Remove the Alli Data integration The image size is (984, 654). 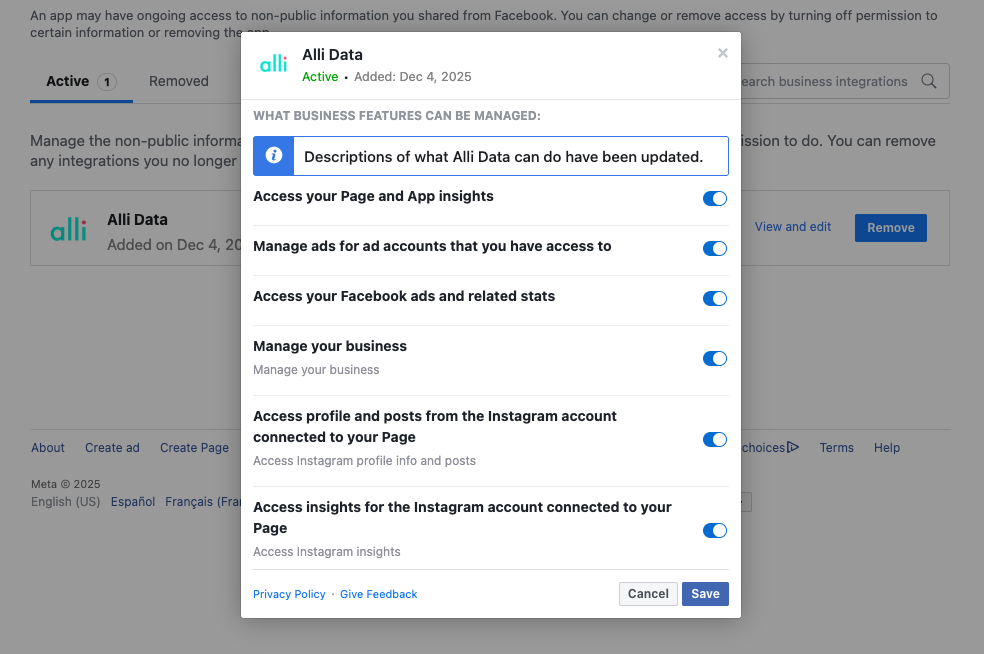(x=890, y=228)
